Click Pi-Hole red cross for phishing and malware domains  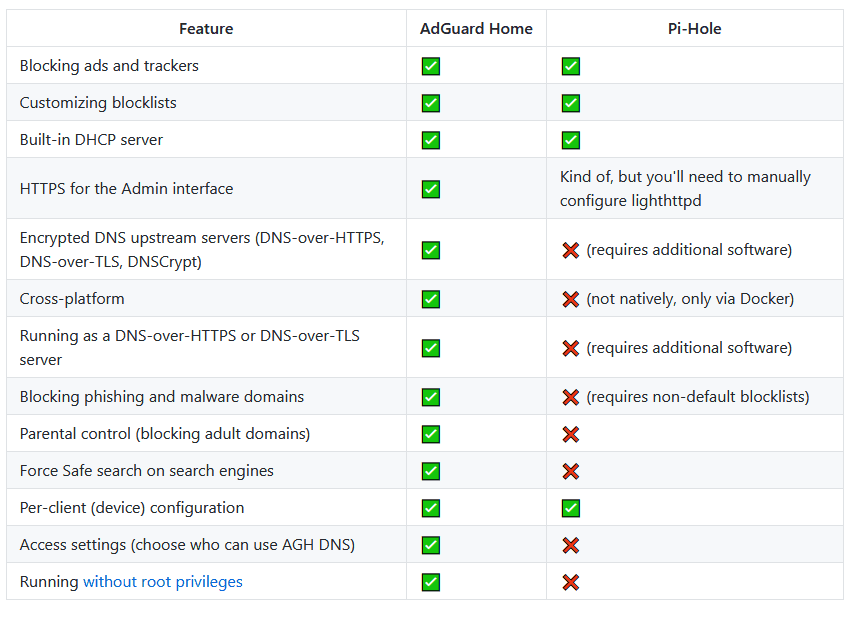(x=570, y=398)
